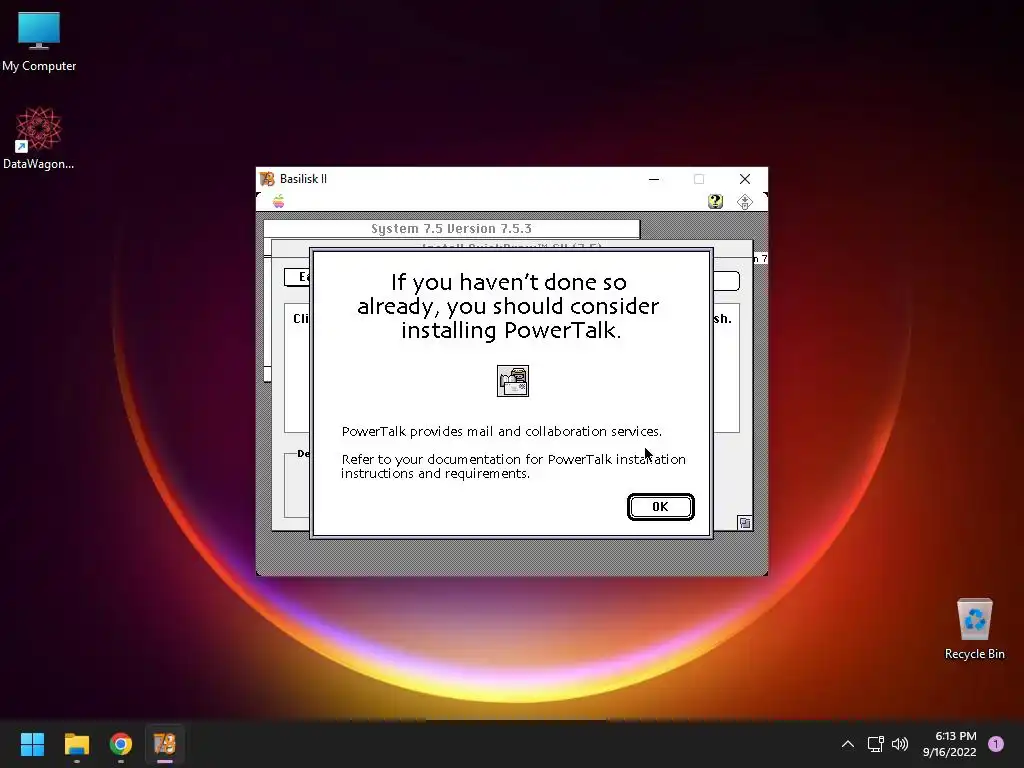Screen dimensions: 1024x768
Task: Open the application switcher menu icon
Action: tap(744, 202)
